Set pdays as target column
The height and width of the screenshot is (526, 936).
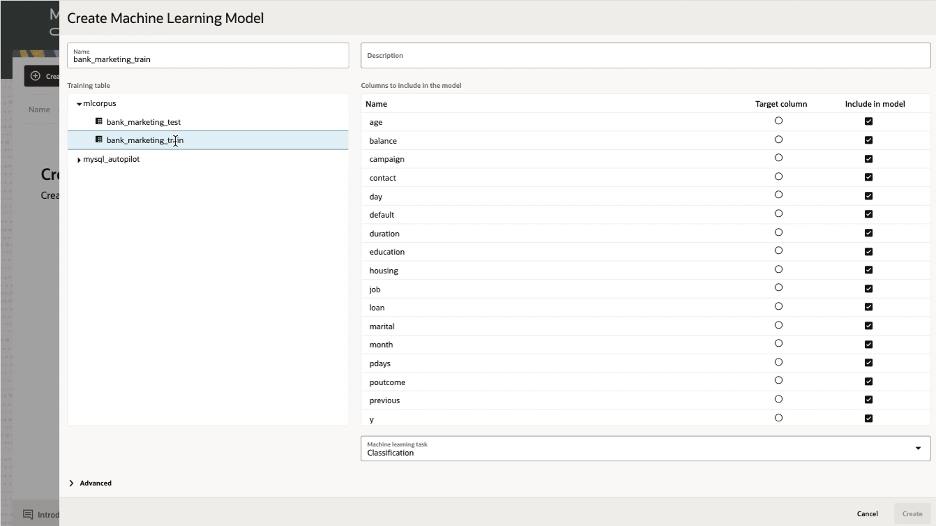tap(778, 362)
